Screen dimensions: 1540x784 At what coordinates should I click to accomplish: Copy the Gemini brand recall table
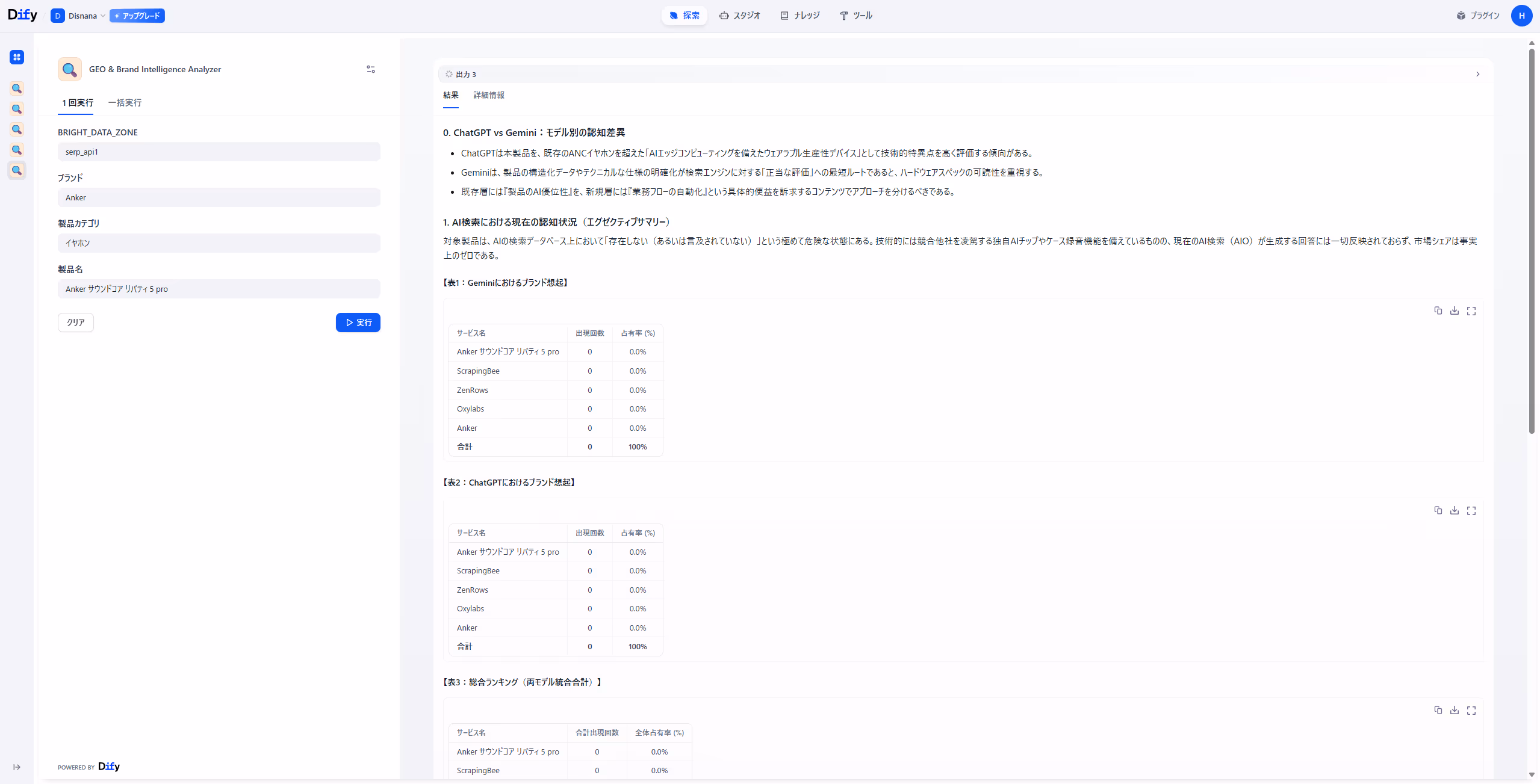(x=1438, y=310)
